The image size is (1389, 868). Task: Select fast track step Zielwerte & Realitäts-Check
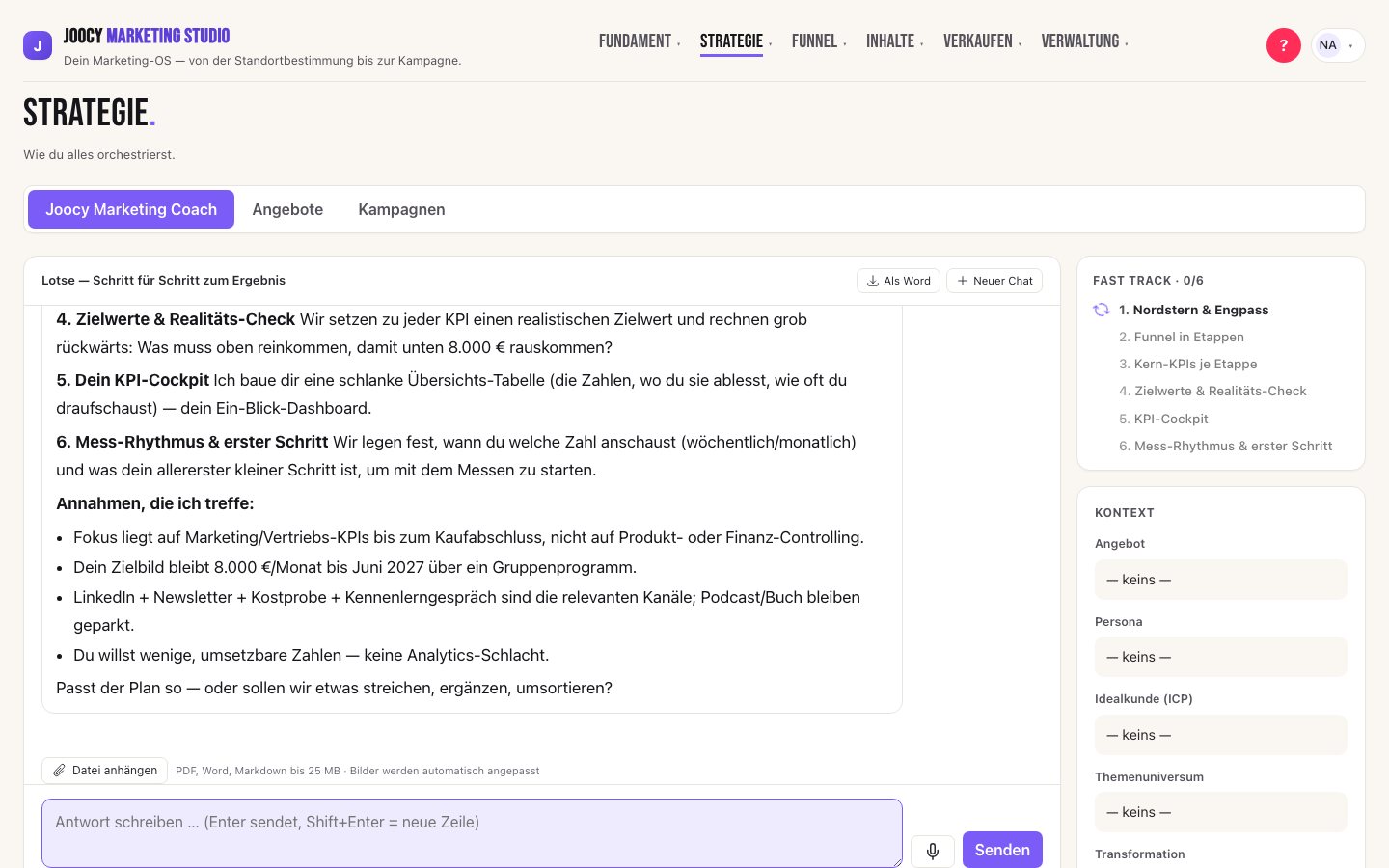click(x=1212, y=391)
